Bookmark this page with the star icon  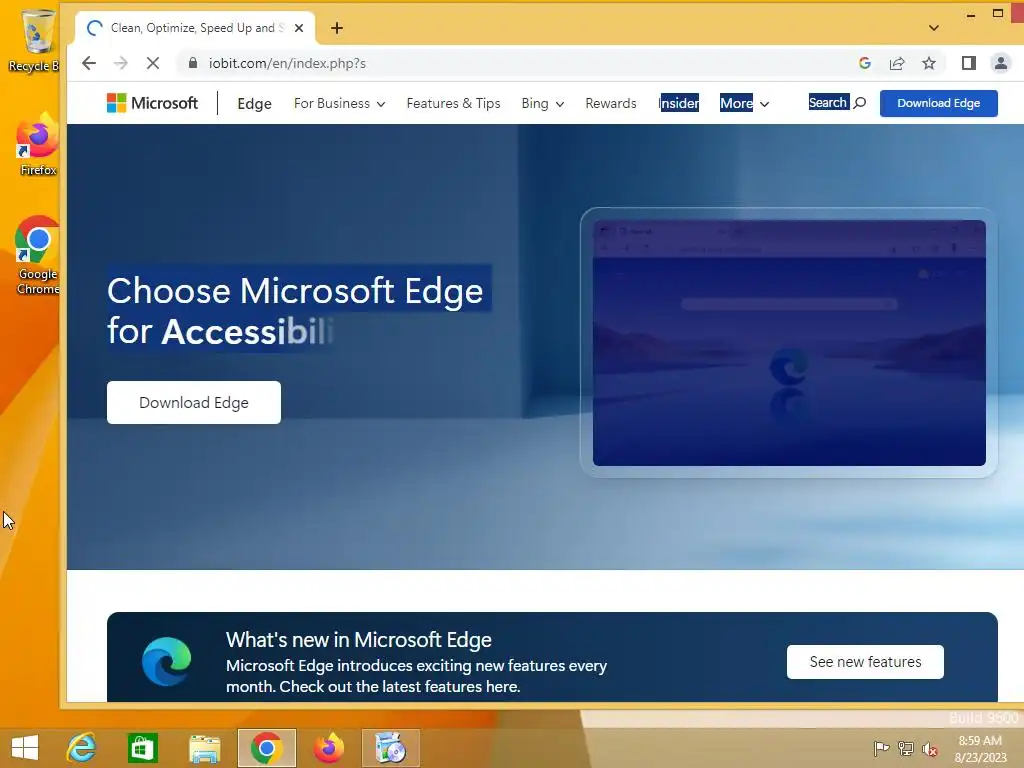[x=929, y=63]
